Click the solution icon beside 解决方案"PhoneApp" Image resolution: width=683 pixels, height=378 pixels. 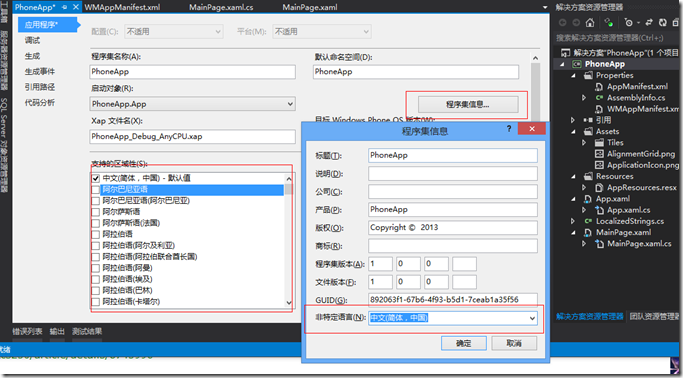click(x=565, y=53)
